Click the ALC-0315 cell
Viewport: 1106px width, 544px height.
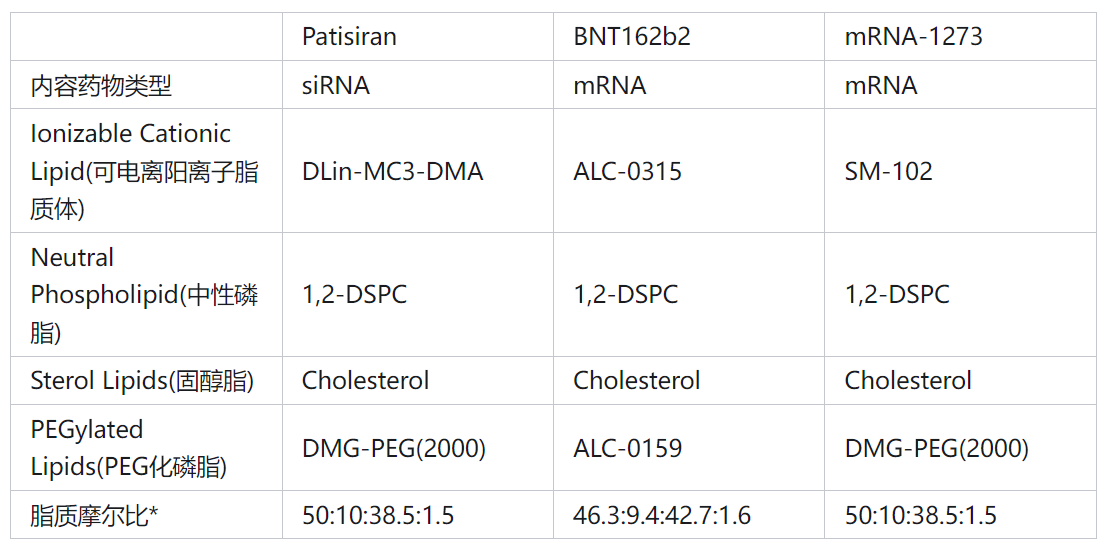coord(627,171)
